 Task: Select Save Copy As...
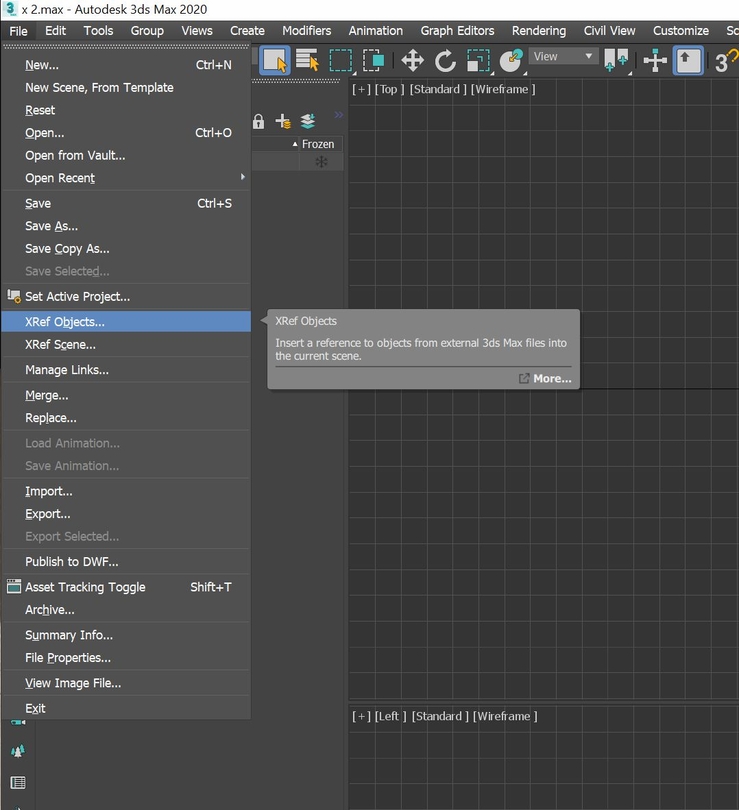[x=127, y=249]
